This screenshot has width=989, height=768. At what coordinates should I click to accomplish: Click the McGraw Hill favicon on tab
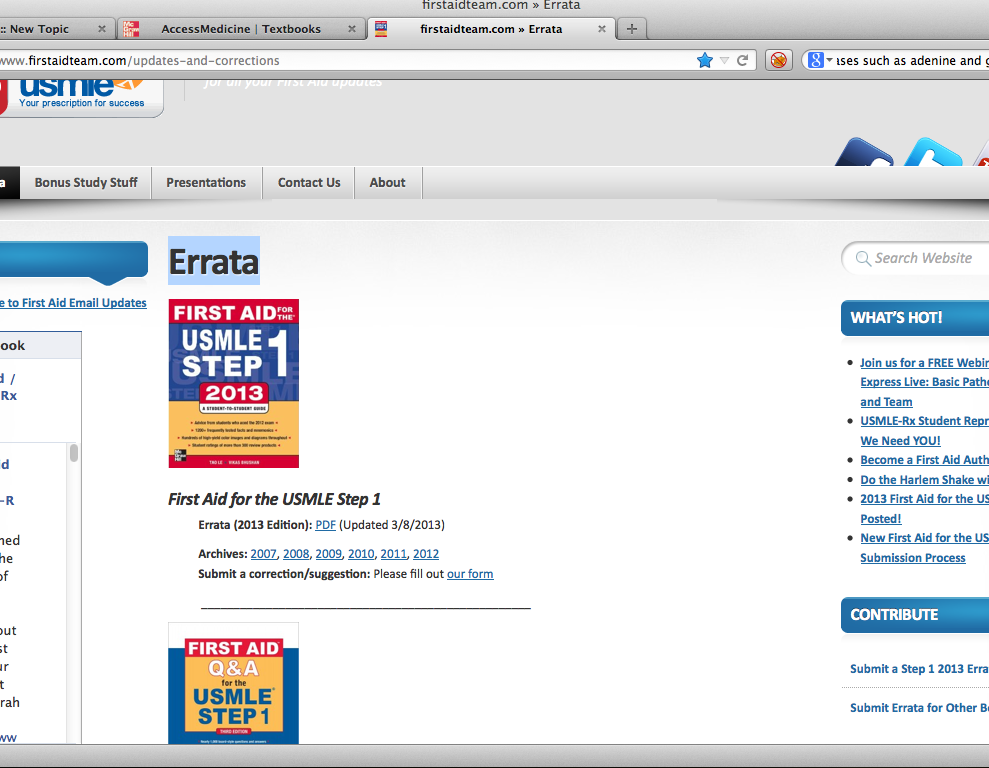tap(131, 29)
